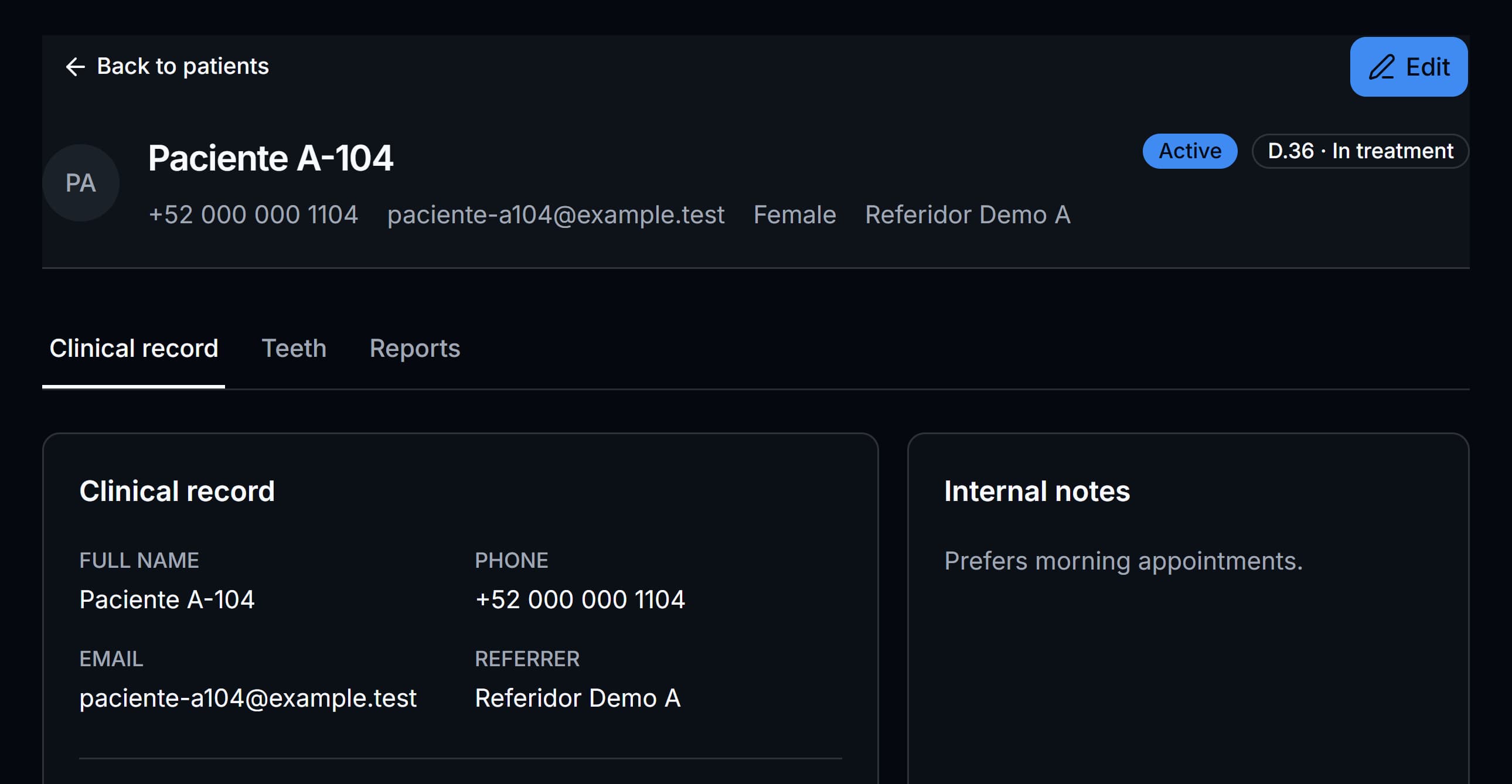
Task: Click the D.36 · In treatment badge
Action: 1360,151
